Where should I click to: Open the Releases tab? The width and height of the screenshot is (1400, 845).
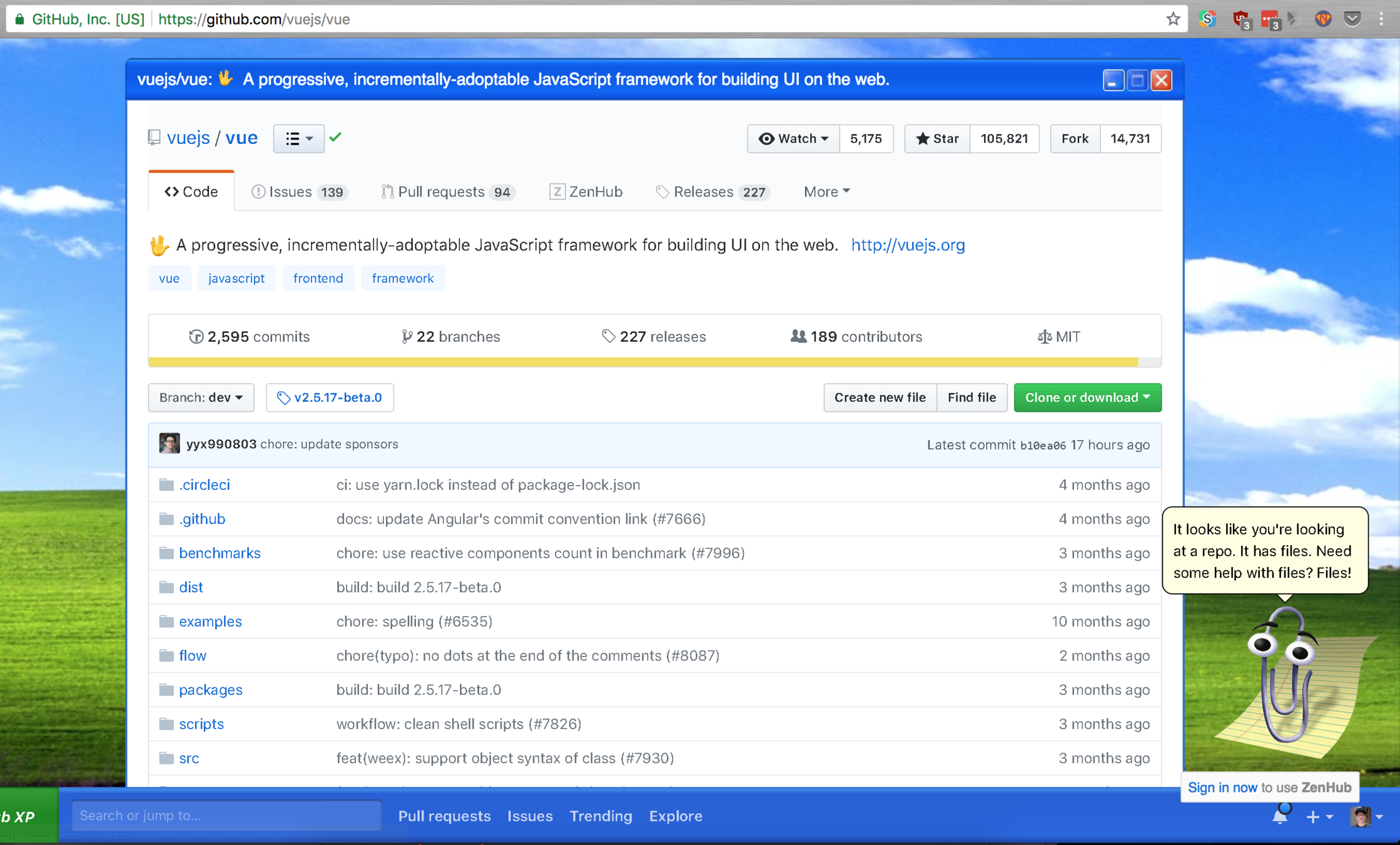click(713, 192)
